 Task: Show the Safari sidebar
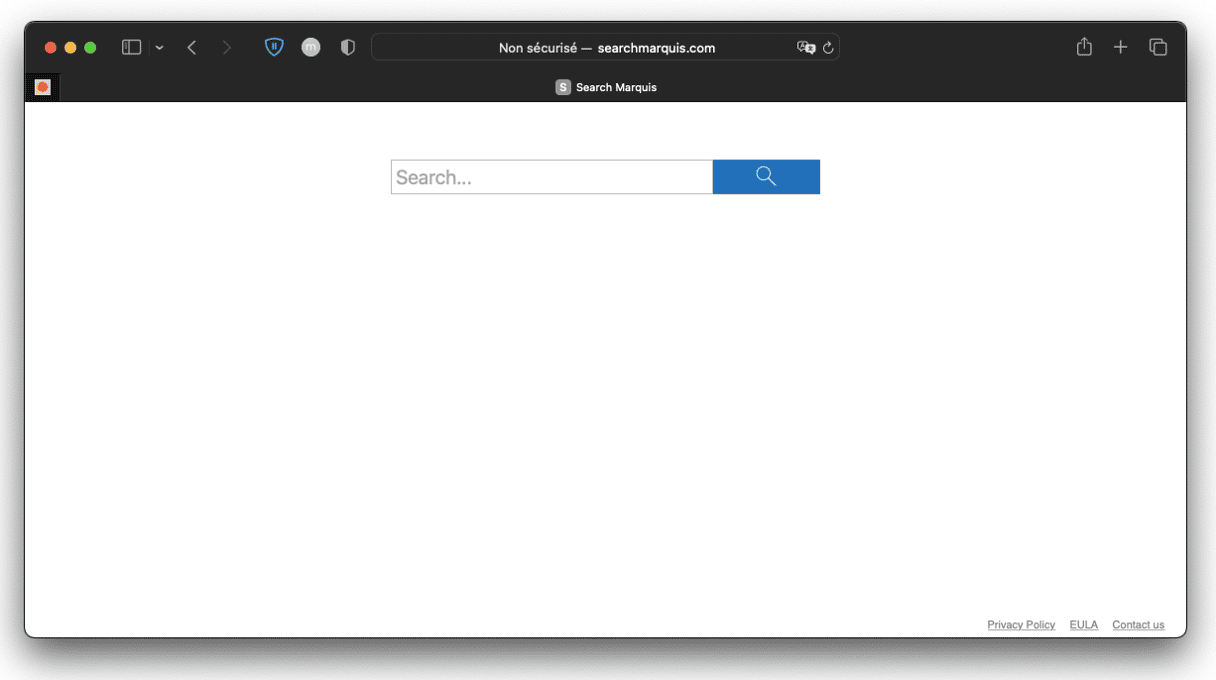click(131, 47)
